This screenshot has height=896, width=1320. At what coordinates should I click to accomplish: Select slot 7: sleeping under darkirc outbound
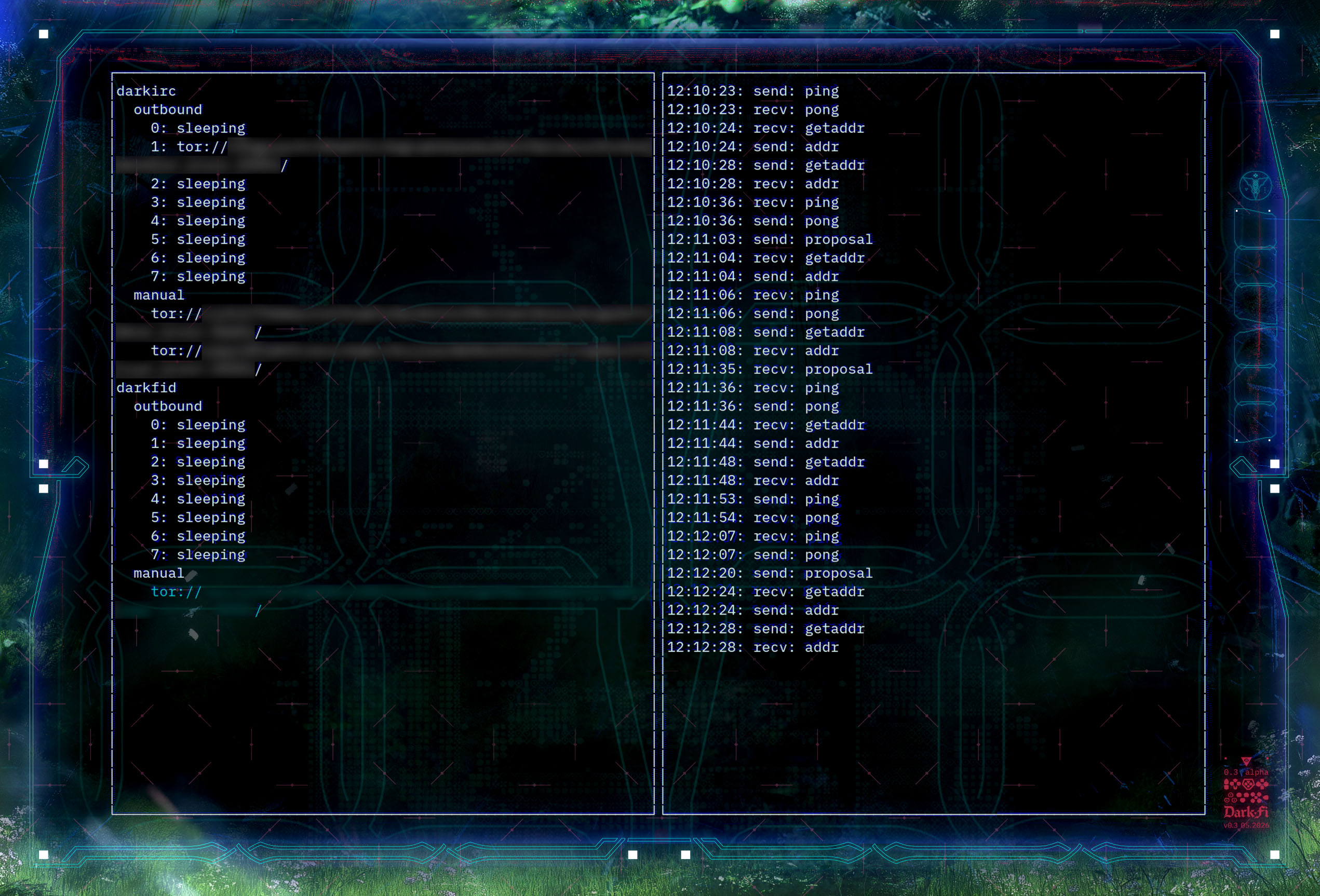click(198, 277)
